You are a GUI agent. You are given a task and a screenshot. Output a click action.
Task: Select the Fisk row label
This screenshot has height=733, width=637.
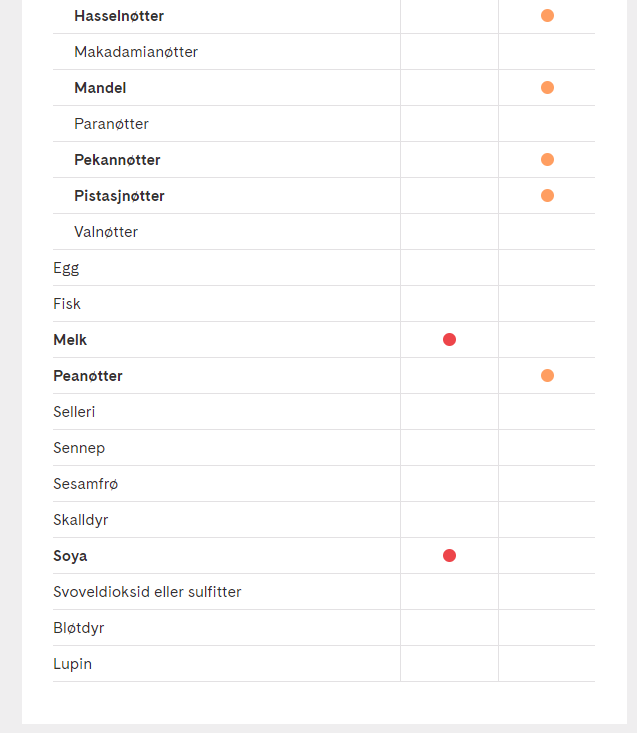(67, 304)
